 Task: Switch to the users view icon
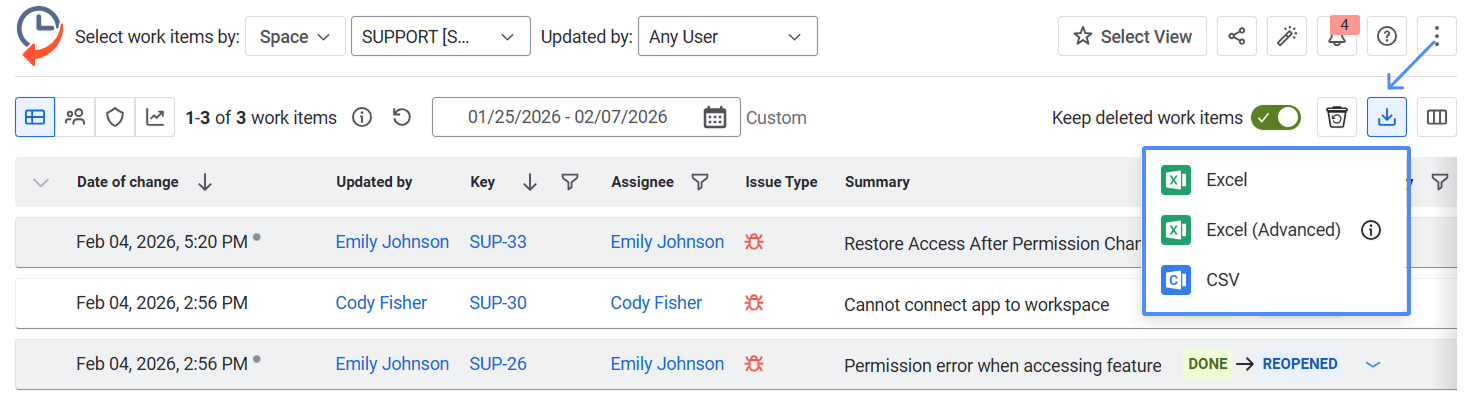[x=75, y=117]
